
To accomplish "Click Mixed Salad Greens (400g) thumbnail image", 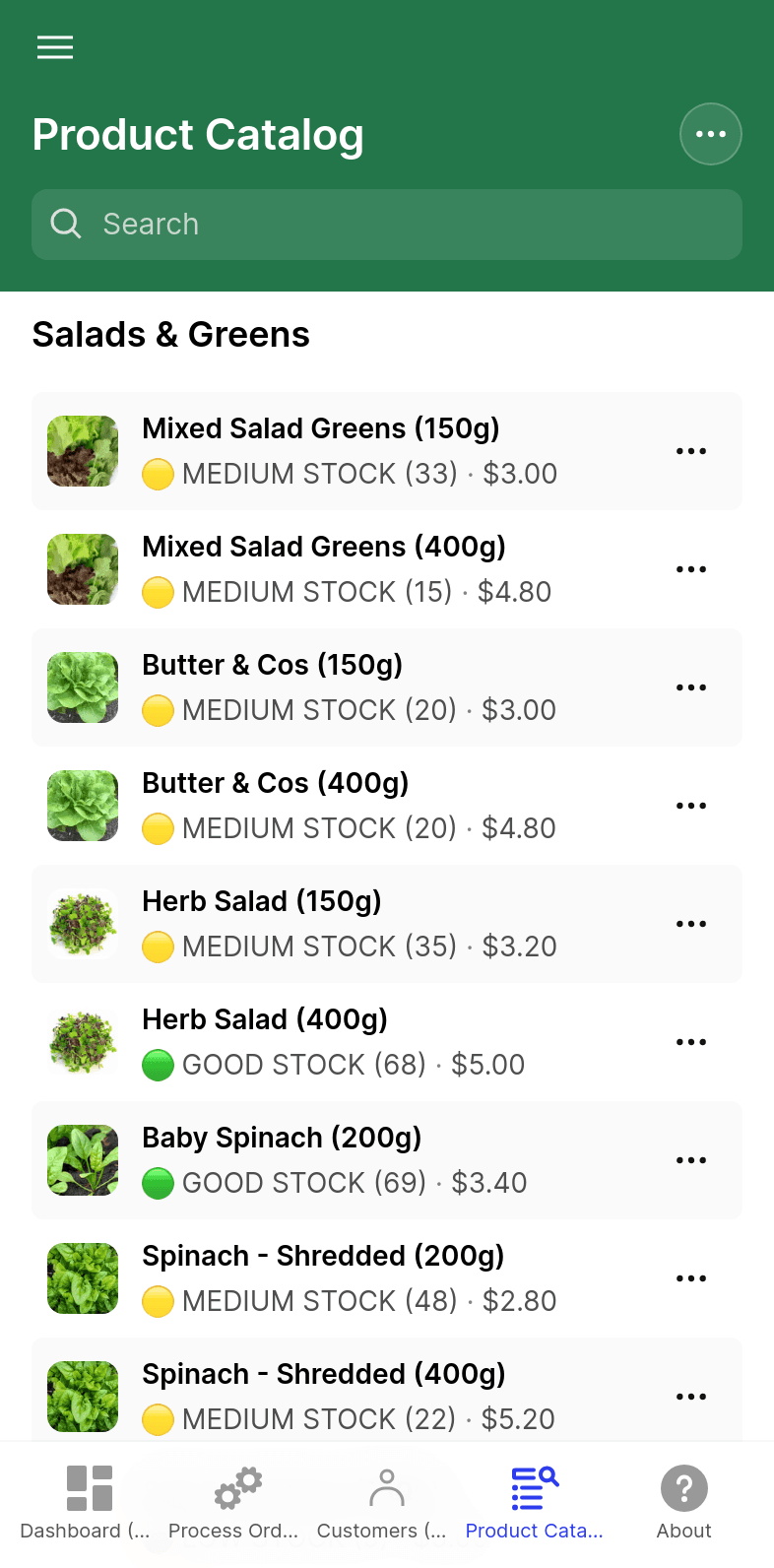I will click(83, 569).
